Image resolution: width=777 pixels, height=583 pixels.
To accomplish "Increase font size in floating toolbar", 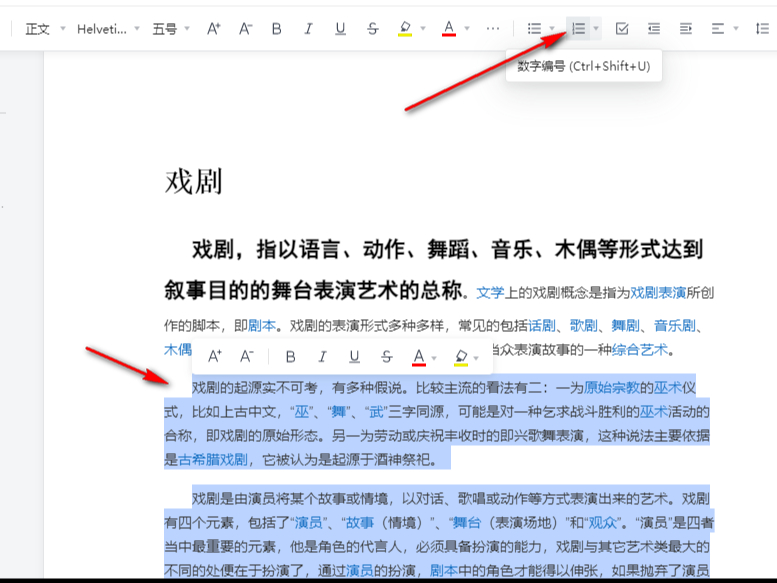I will point(215,356).
